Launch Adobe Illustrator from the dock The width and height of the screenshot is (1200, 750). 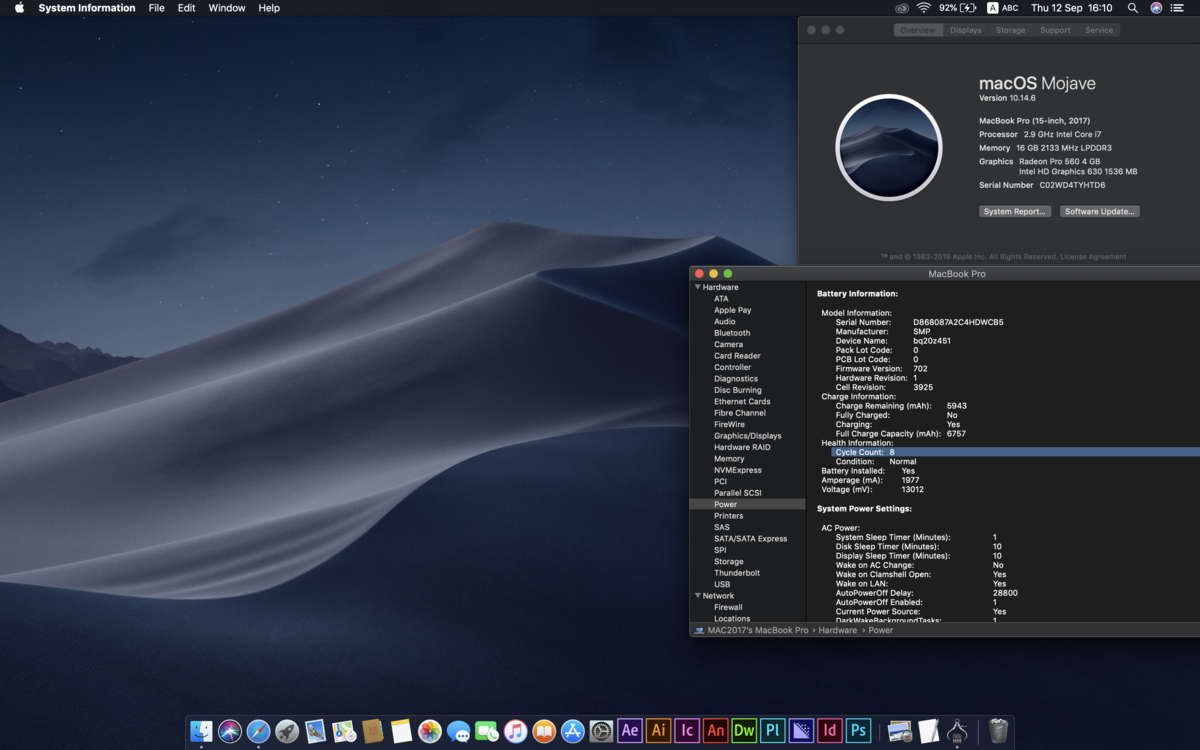click(x=658, y=731)
